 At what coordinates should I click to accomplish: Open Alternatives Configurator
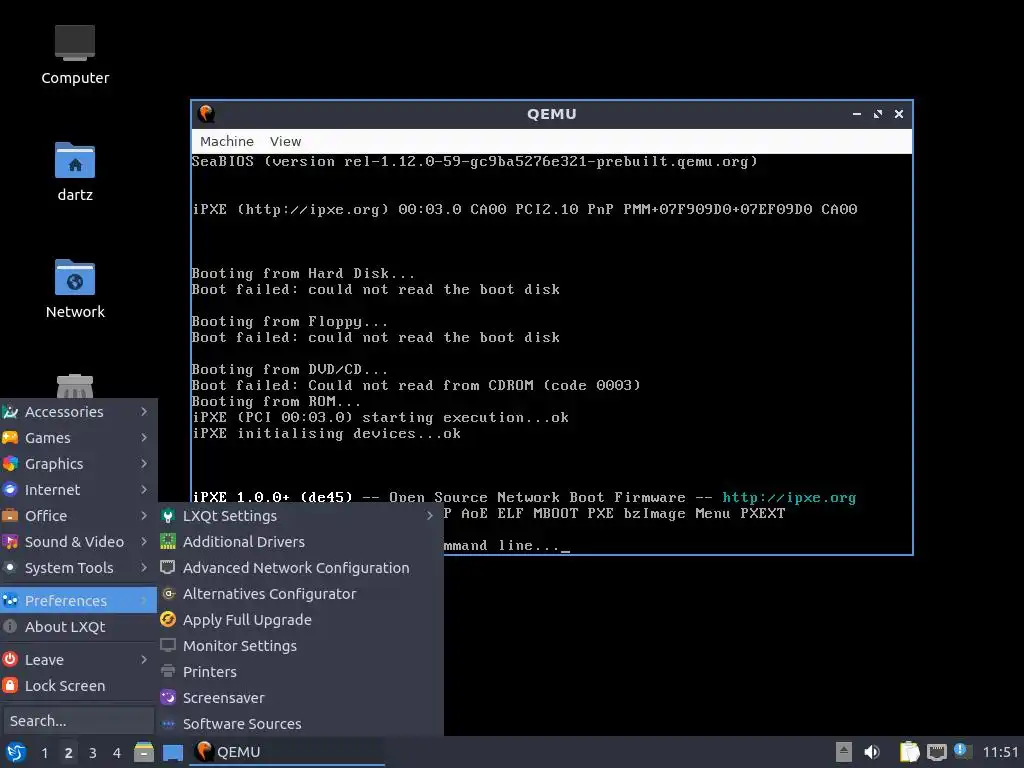tap(300, 594)
